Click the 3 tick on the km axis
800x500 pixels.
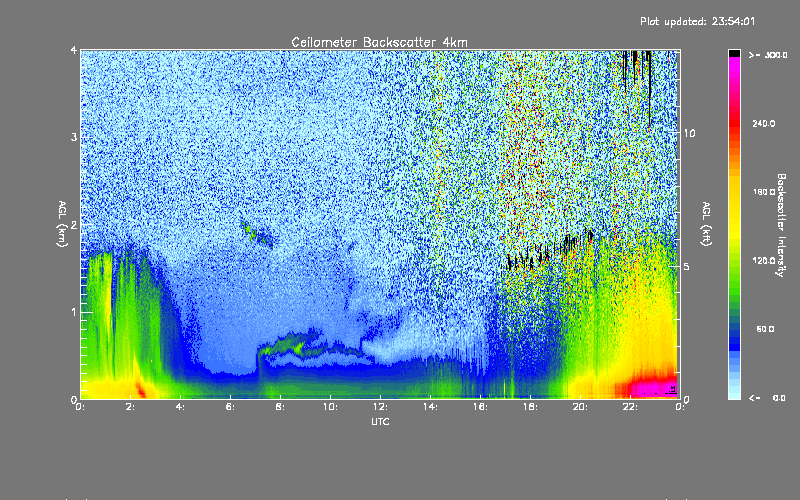tap(74, 137)
